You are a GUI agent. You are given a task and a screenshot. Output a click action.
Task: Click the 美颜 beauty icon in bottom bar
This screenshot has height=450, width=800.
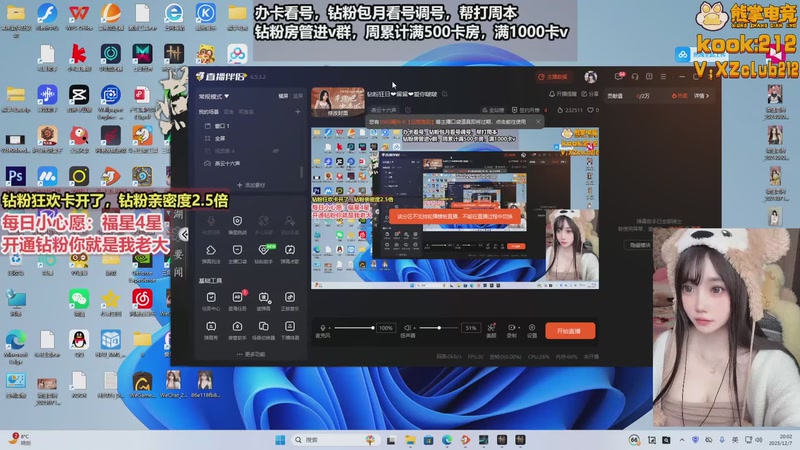click(491, 330)
